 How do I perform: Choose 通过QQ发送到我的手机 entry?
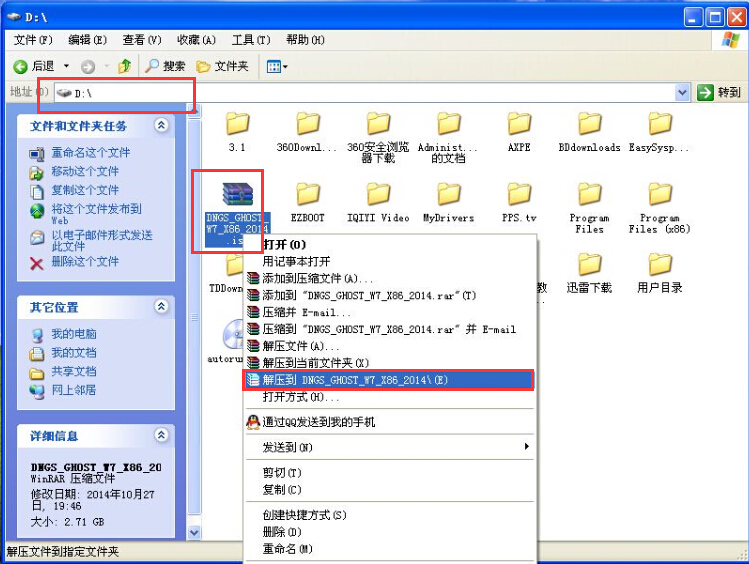389,422
